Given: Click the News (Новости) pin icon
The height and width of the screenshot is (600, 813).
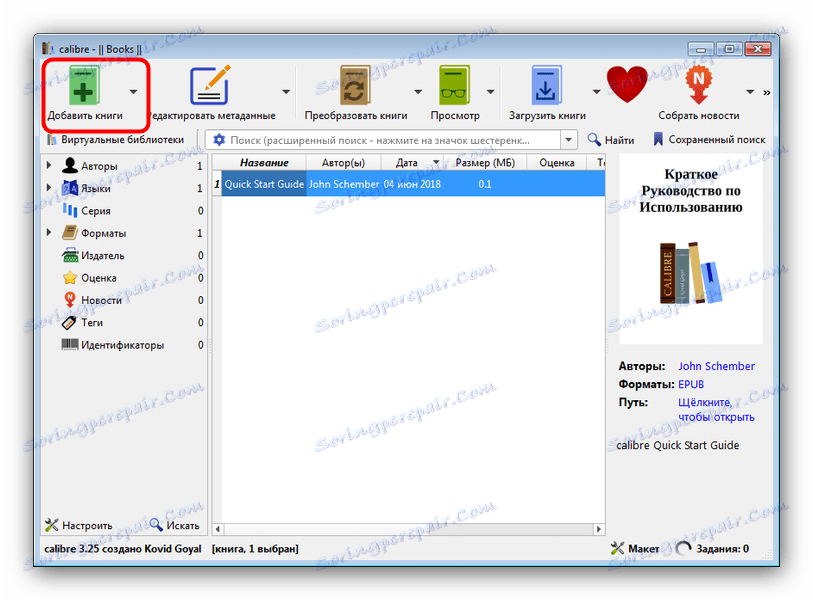Looking at the screenshot, I should [69, 299].
